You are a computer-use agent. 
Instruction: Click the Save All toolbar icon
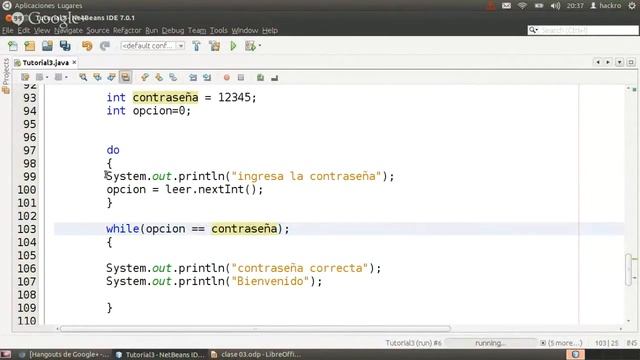65,46
